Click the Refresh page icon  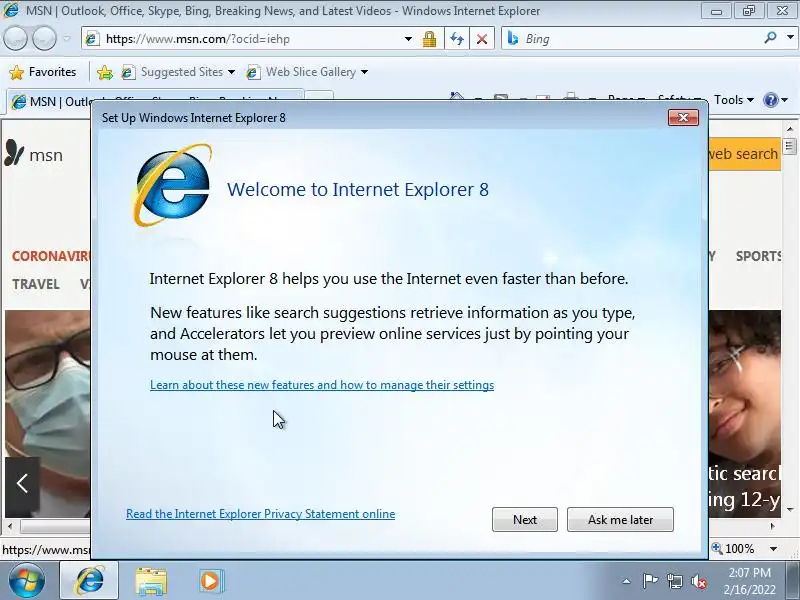[457, 39]
